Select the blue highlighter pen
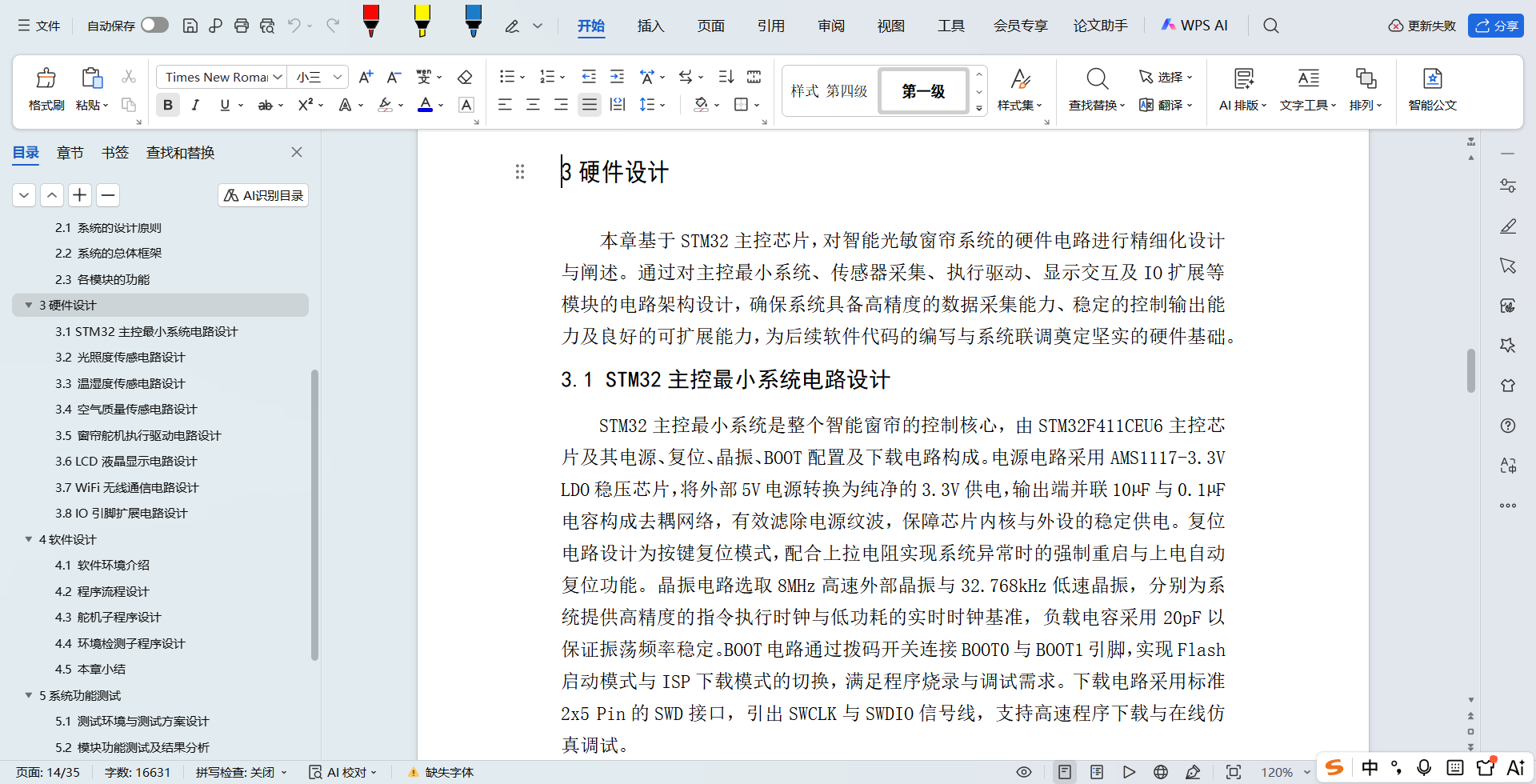The height and width of the screenshot is (784, 1536). click(x=474, y=21)
